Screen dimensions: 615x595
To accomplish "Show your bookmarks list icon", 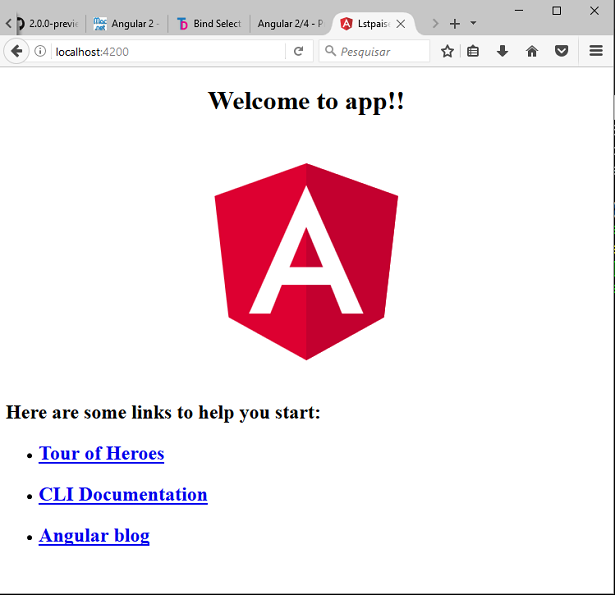I will (x=473, y=51).
